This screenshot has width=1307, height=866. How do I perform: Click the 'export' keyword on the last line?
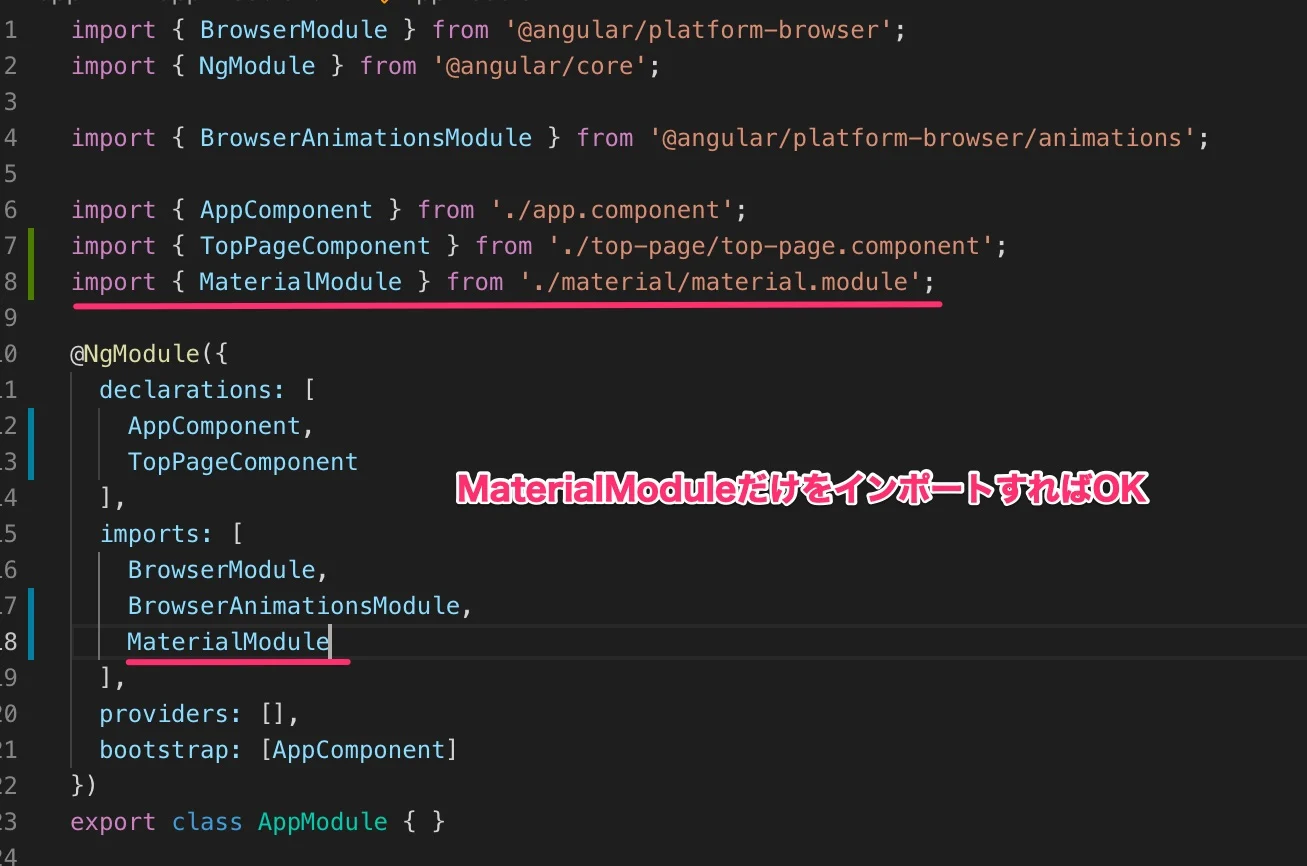pyautogui.click(x=113, y=822)
